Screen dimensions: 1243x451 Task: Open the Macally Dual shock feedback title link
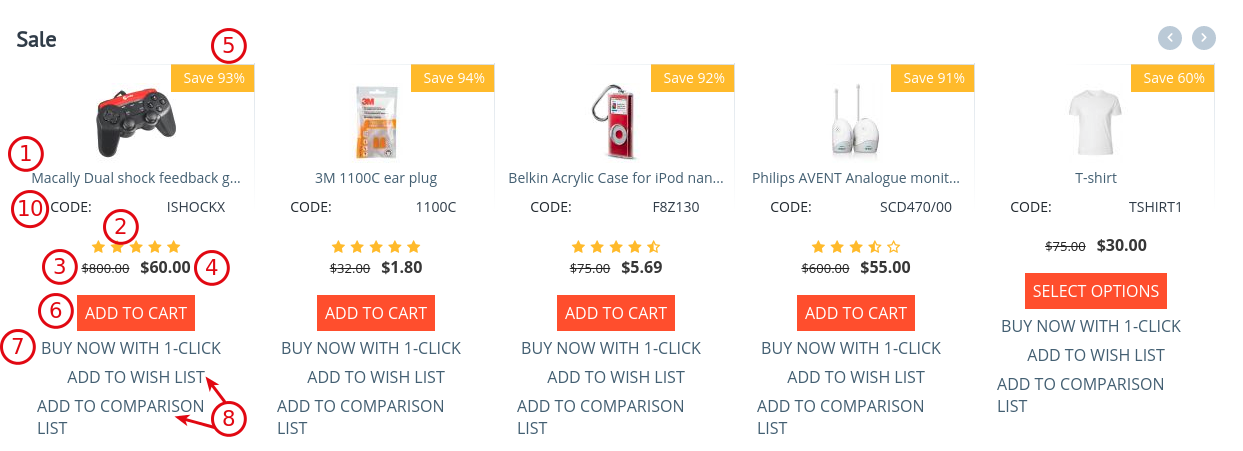tap(136, 178)
